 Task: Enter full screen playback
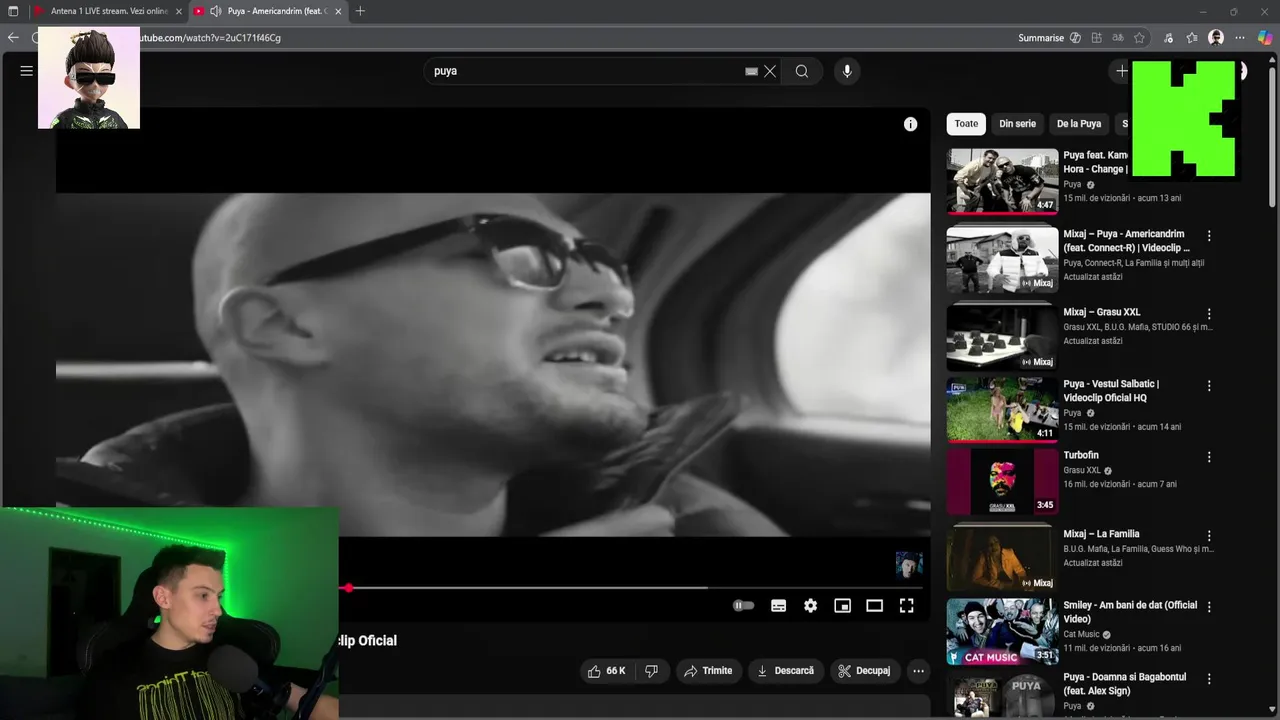pyautogui.click(x=906, y=605)
